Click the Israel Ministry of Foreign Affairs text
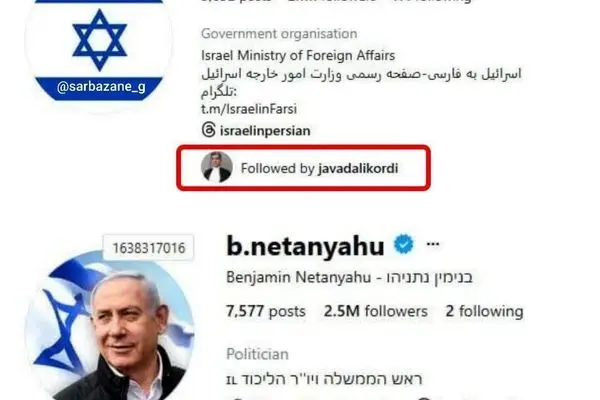The height and width of the screenshot is (400, 600). click(298, 56)
